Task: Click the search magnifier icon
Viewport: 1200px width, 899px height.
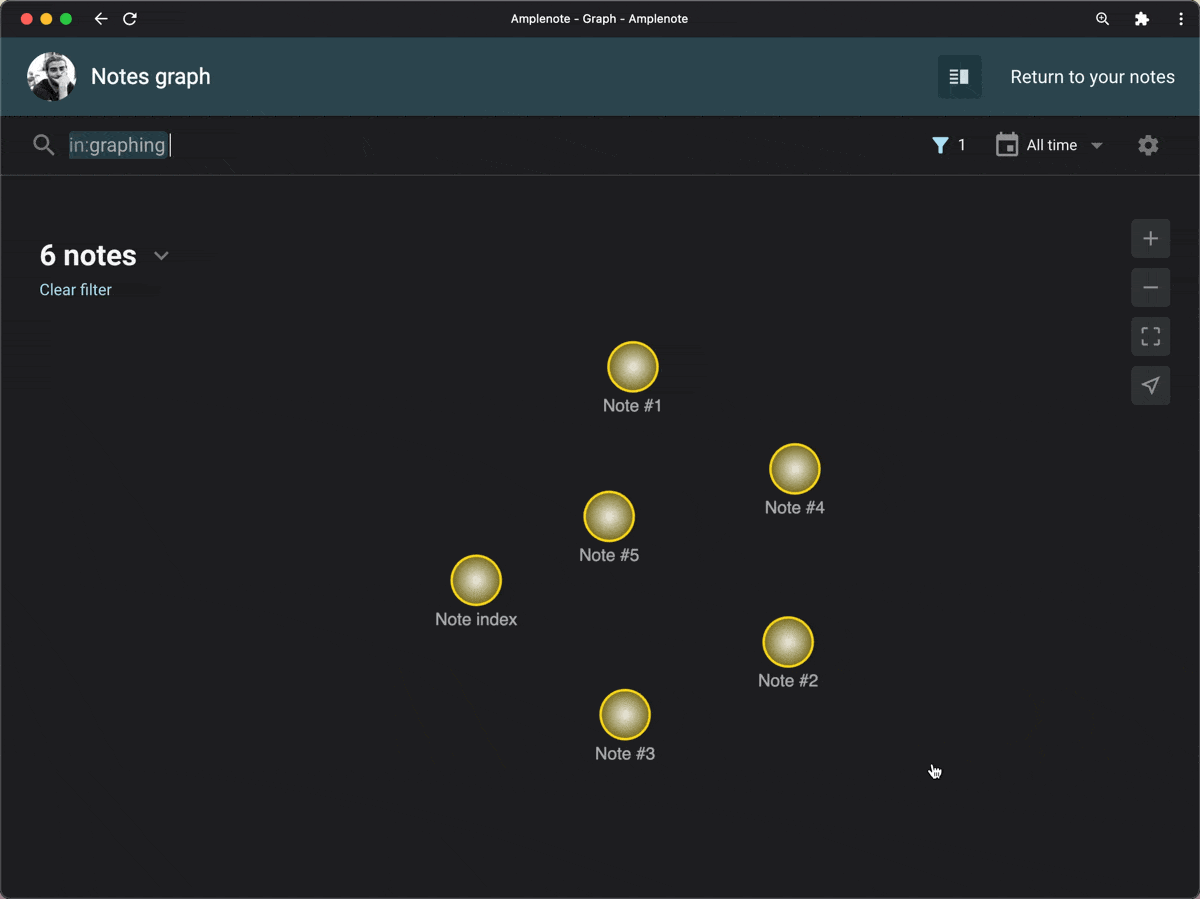Action: (43, 145)
